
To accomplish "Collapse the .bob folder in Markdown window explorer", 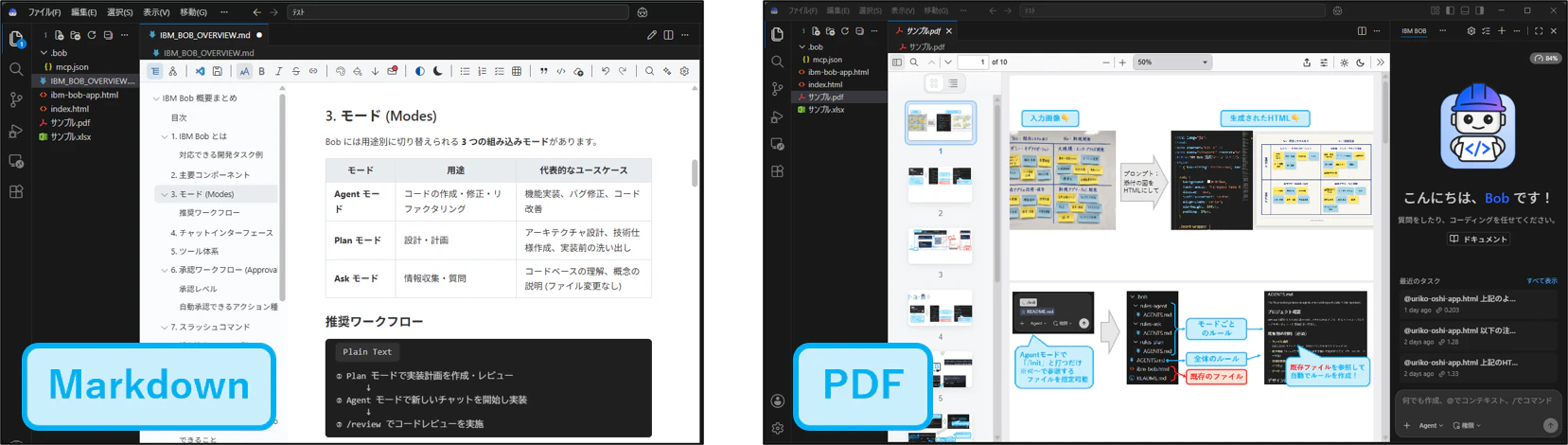I will [x=44, y=53].
